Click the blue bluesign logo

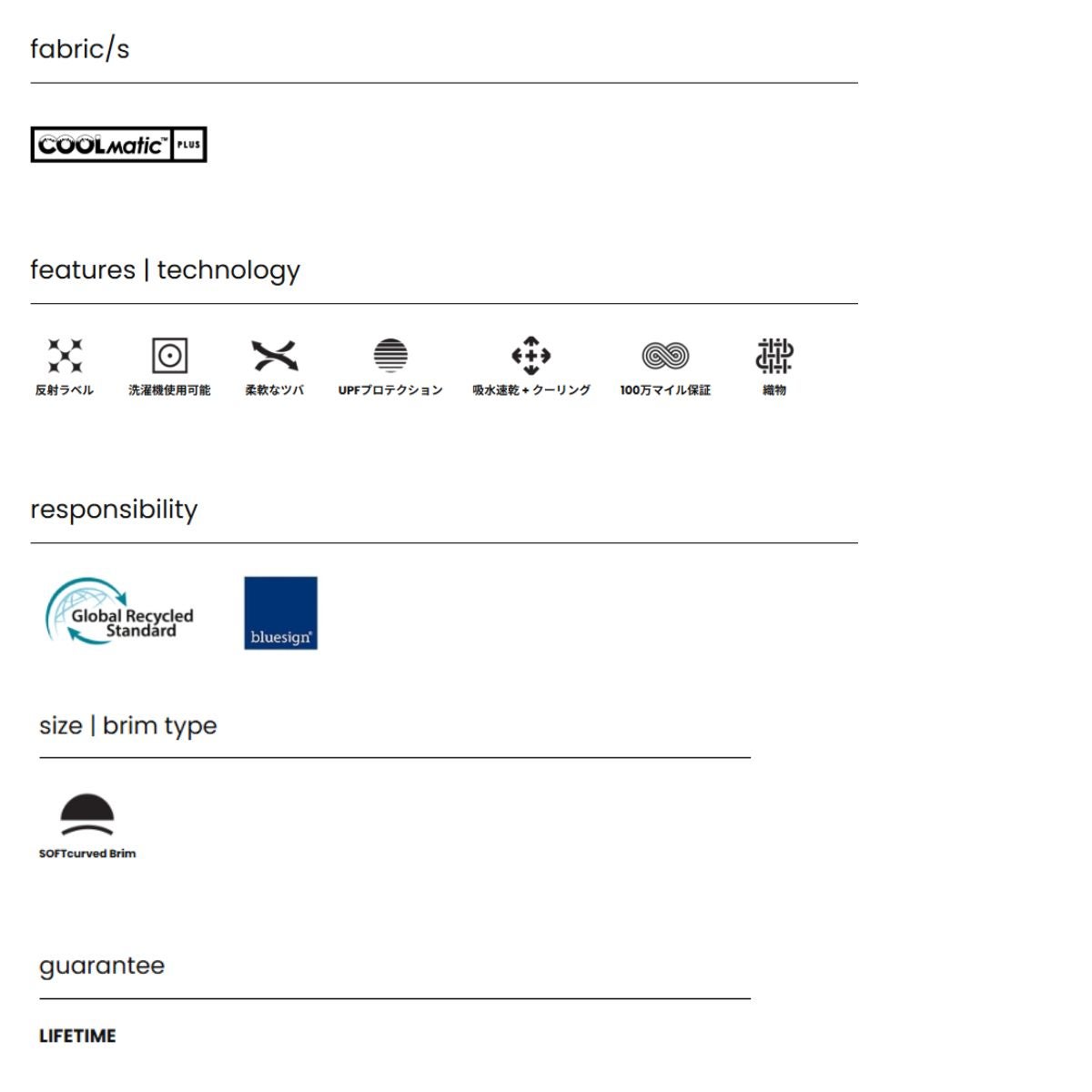(280, 612)
